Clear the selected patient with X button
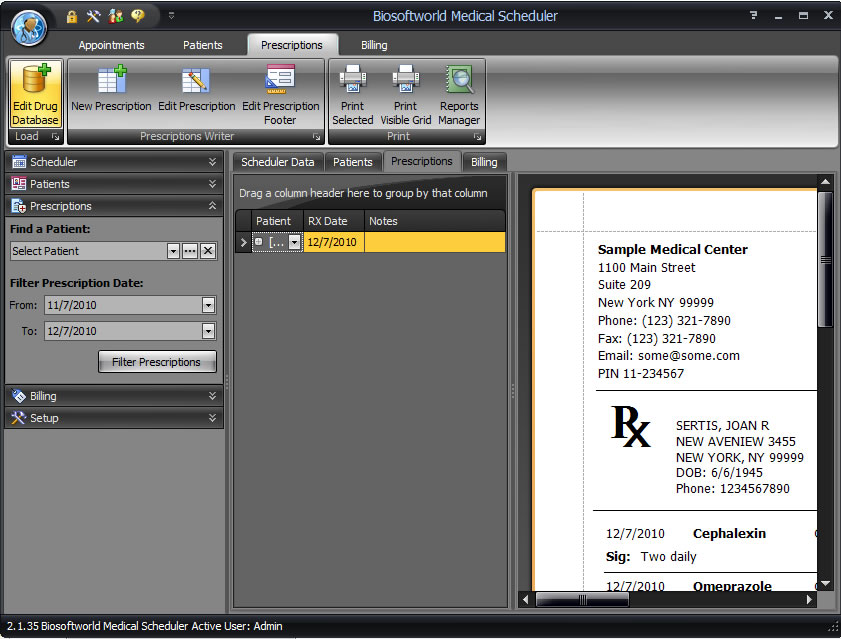Viewport: 841px width, 639px height. tap(208, 251)
